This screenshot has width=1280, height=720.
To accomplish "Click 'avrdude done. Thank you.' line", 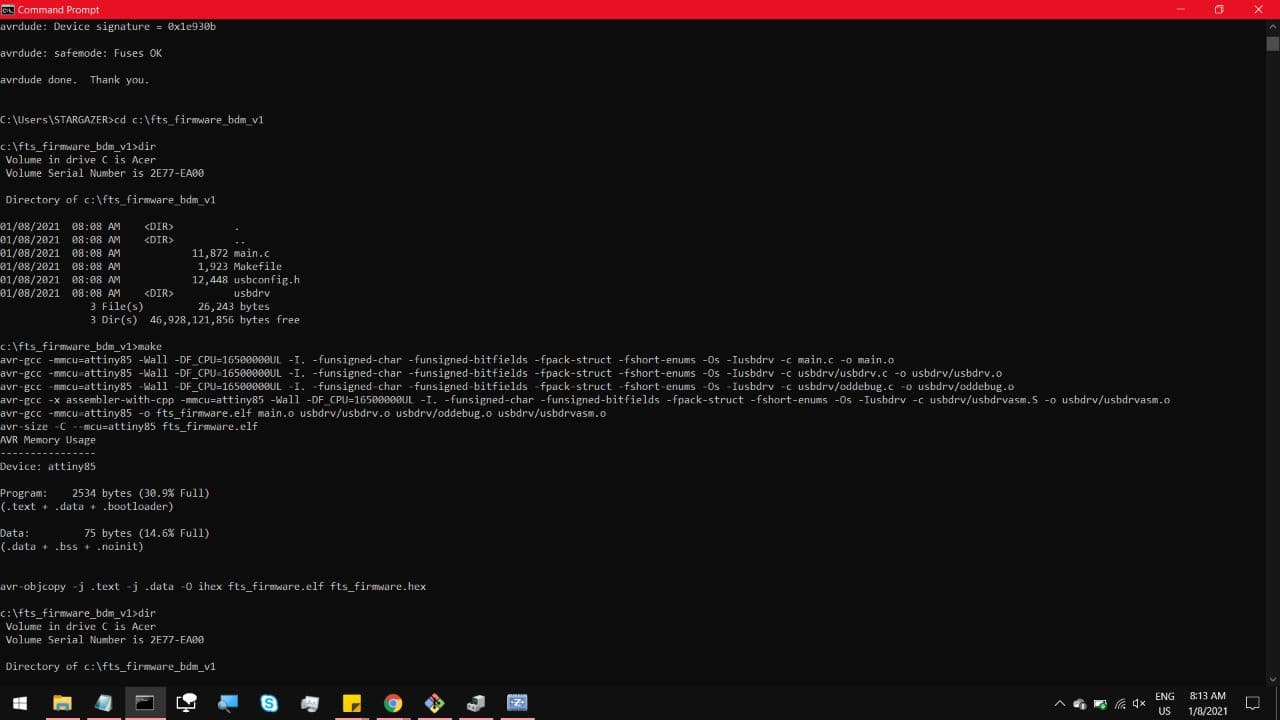I will tap(75, 80).
